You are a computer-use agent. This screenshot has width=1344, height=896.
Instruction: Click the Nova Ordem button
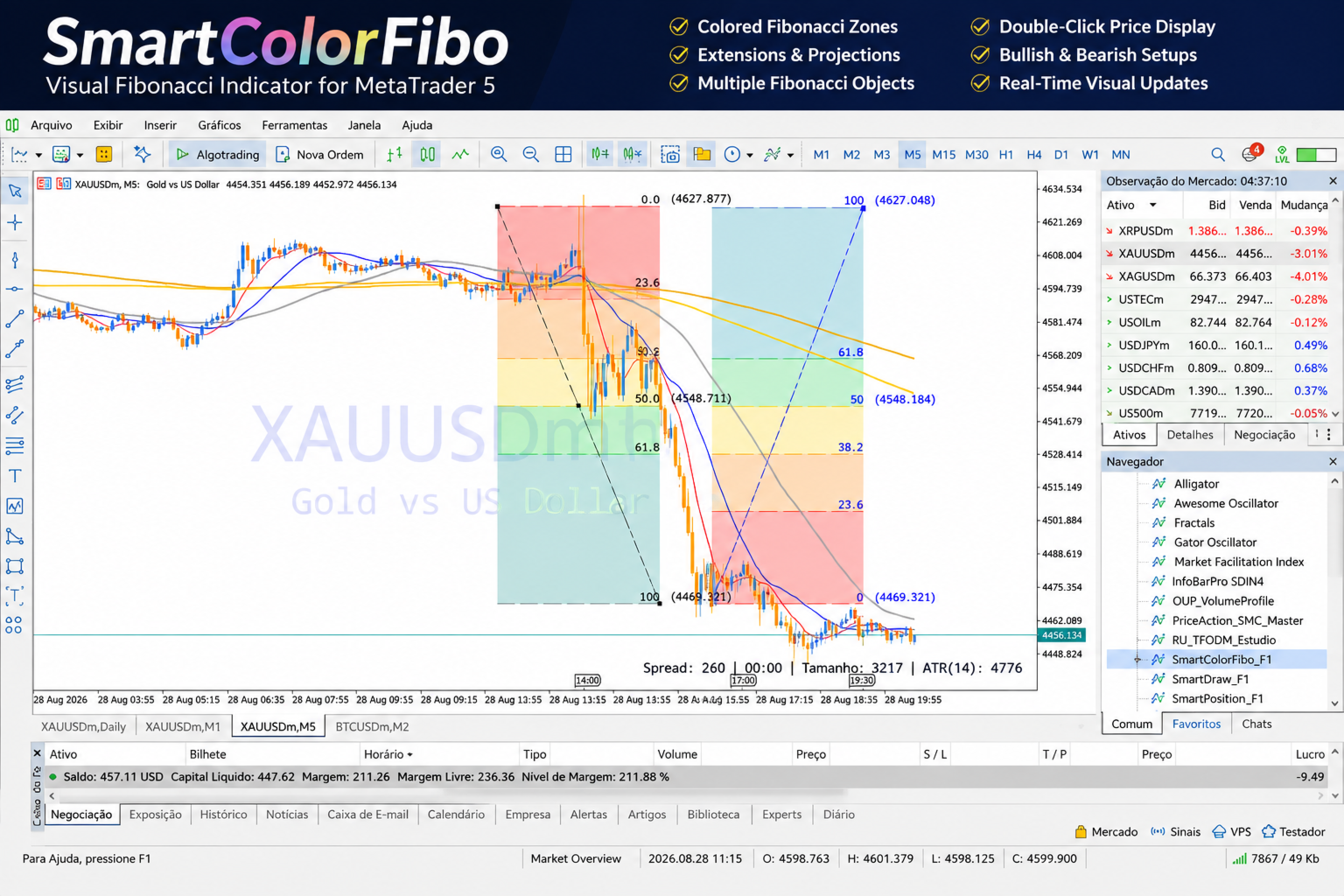[x=319, y=155]
